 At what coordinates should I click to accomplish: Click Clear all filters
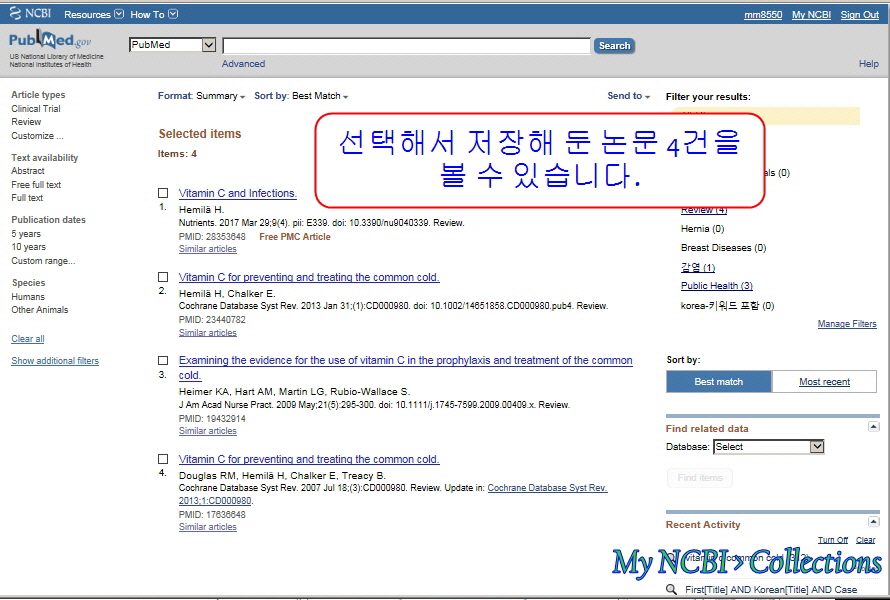[x=28, y=339]
